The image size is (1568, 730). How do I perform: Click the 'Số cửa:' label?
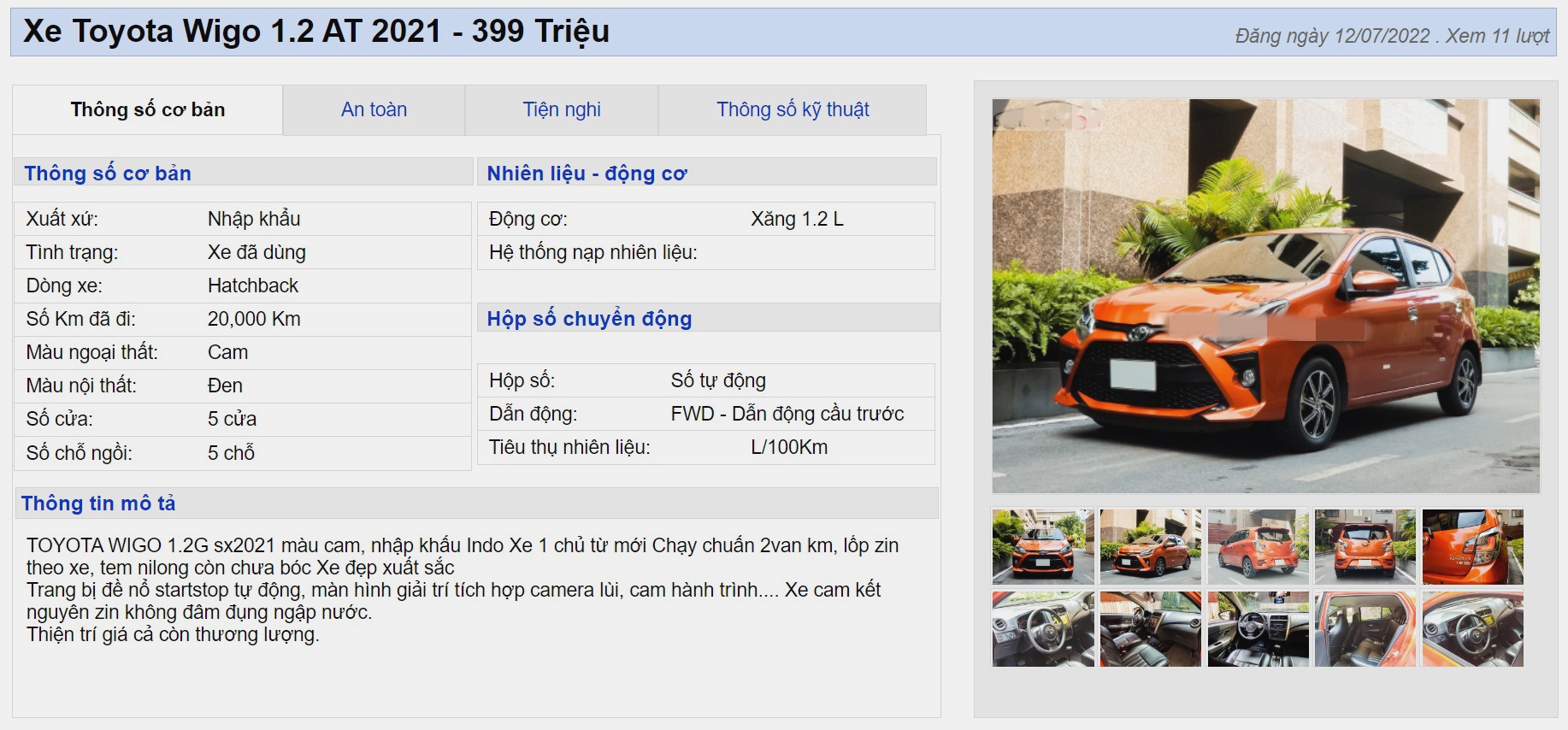59,419
